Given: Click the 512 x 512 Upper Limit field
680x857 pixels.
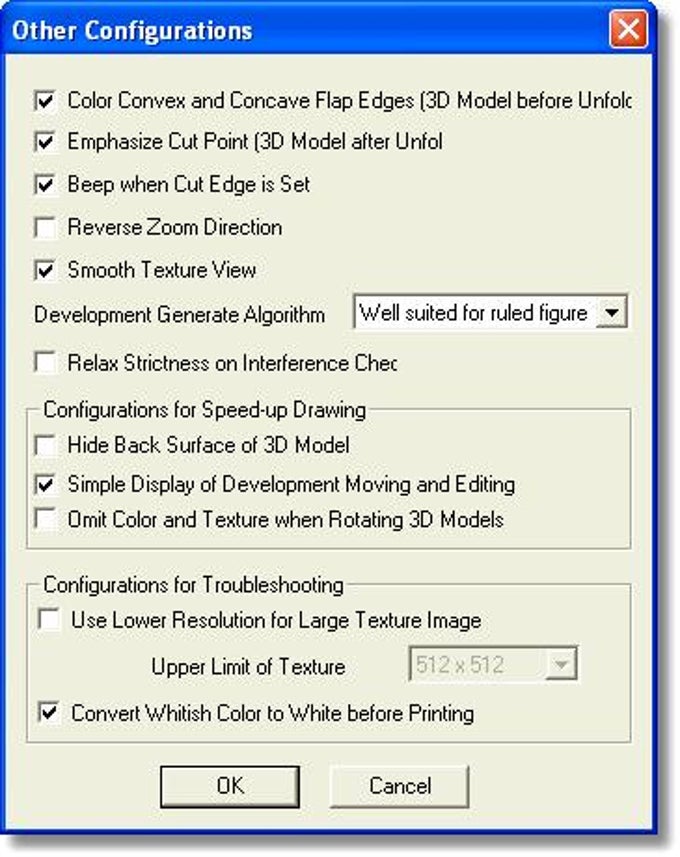Looking at the screenshot, I should pyautogui.click(x=493, y=665).
